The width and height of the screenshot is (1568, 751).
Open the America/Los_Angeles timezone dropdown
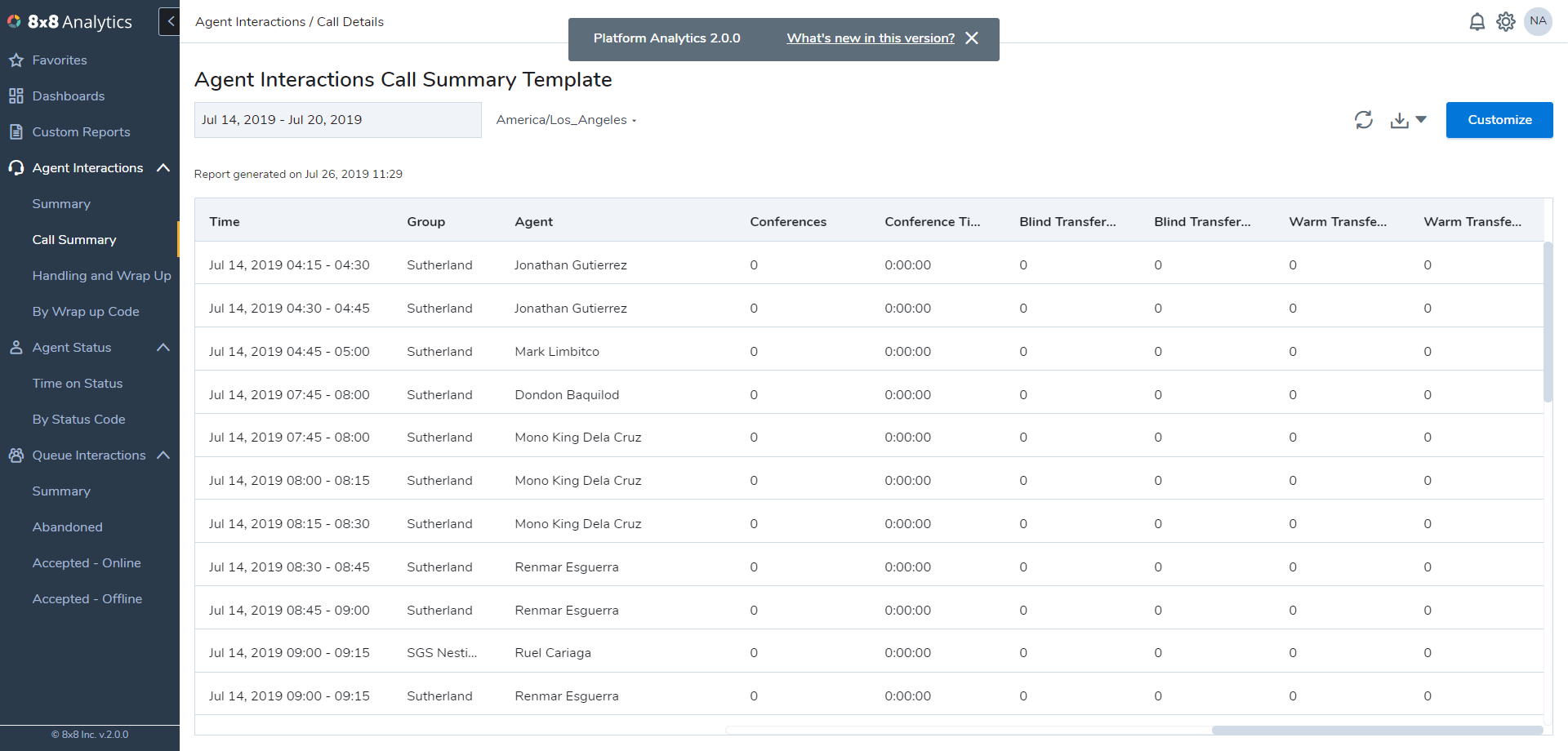coord(566,120)
